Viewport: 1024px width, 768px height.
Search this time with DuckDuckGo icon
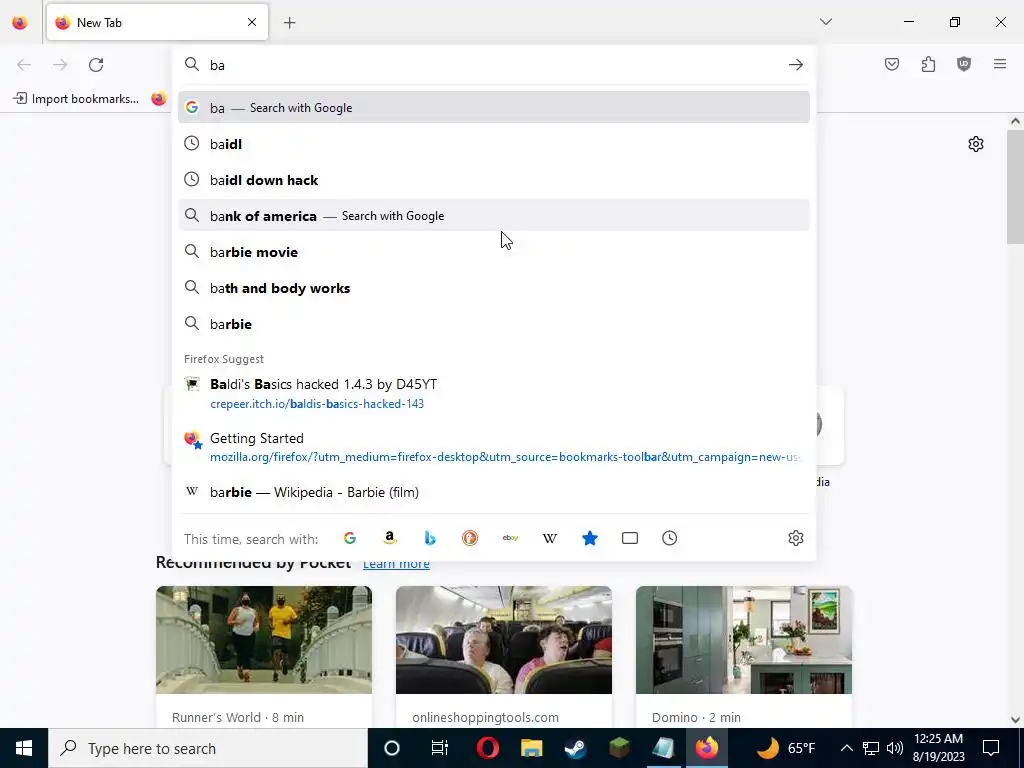[x=470, y=538]
